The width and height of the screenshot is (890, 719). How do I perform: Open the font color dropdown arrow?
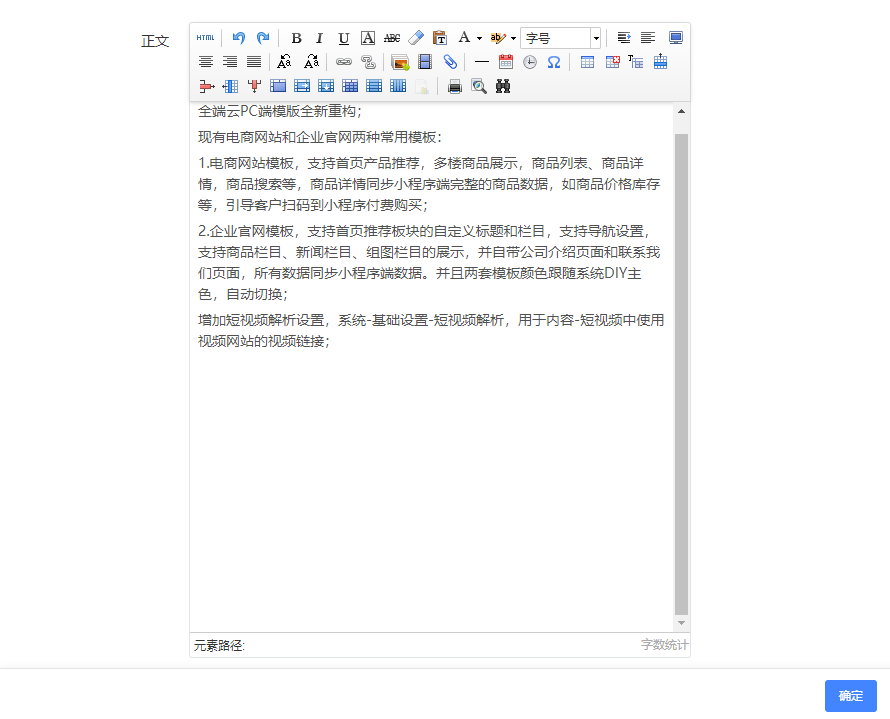479,38
